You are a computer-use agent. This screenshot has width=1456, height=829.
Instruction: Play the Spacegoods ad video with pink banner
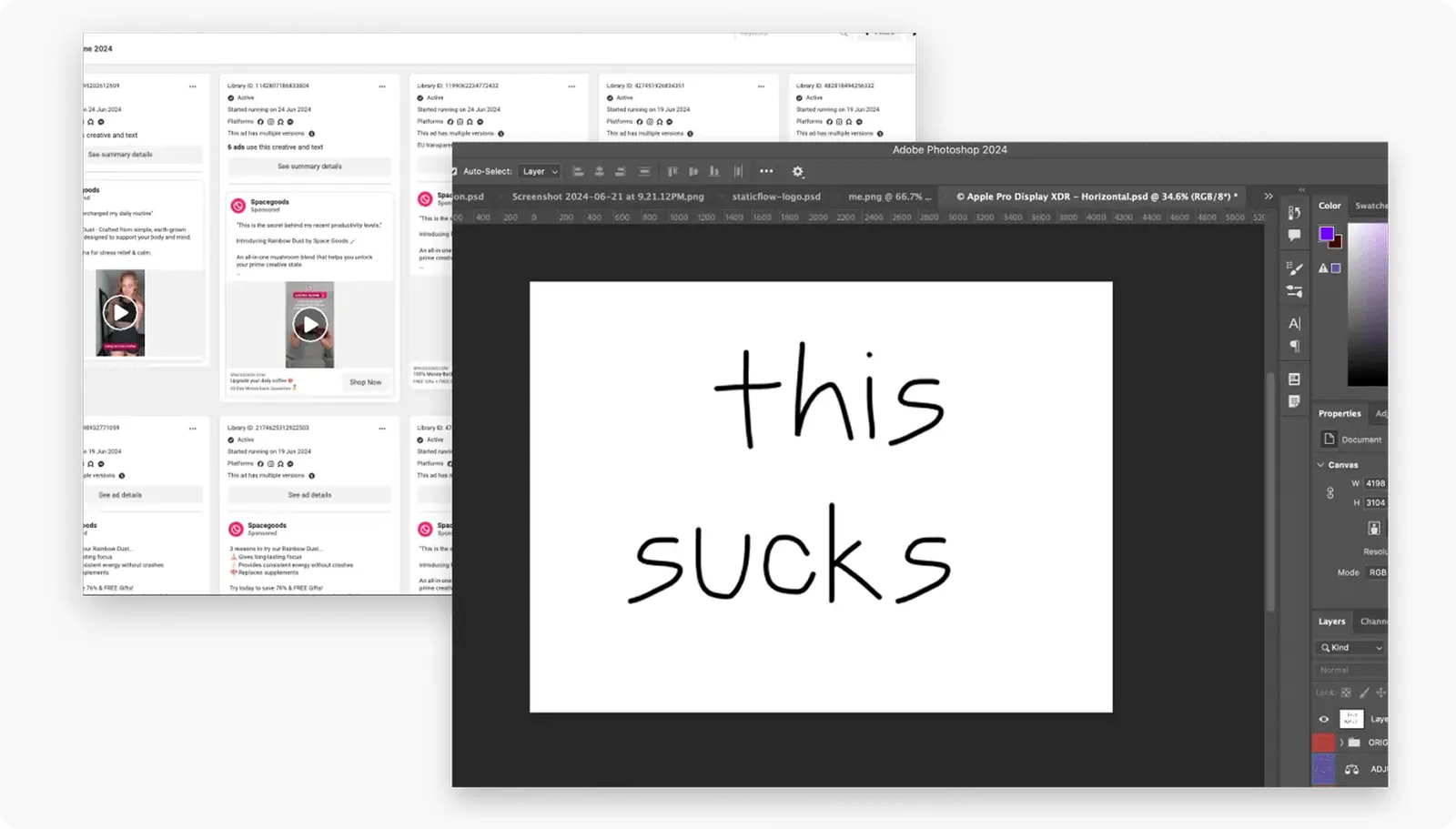pyautogui.click(x=309, y=325)
